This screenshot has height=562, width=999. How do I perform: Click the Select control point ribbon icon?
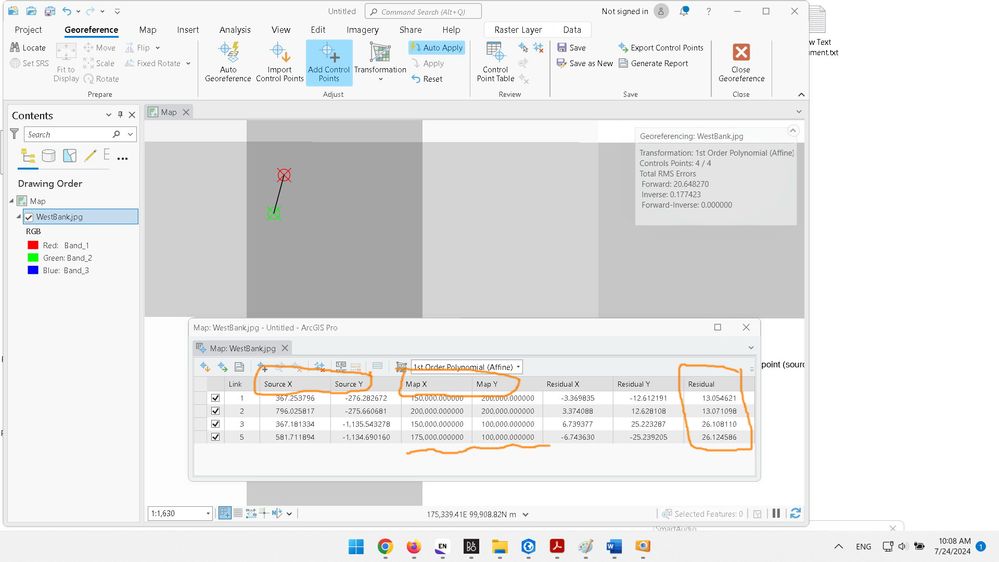[x=523, y=48]
